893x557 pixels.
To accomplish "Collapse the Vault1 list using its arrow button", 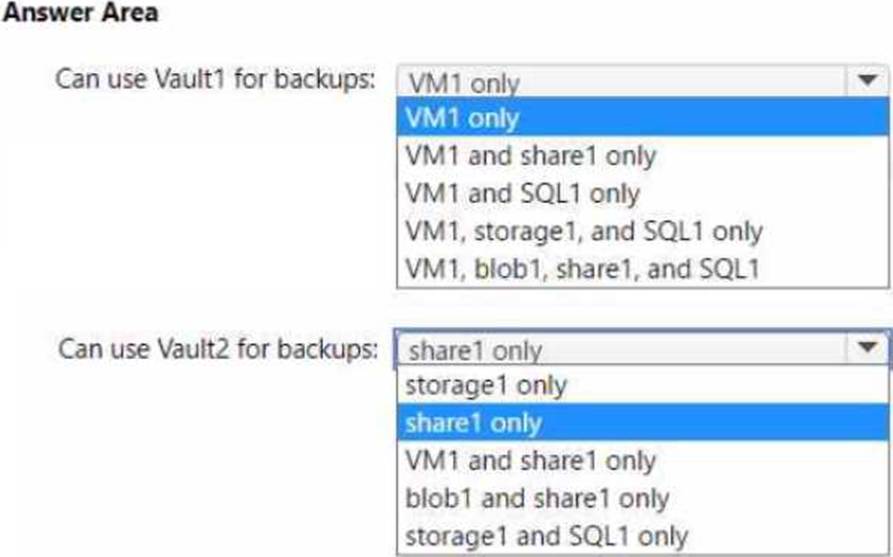I will 866,81.
